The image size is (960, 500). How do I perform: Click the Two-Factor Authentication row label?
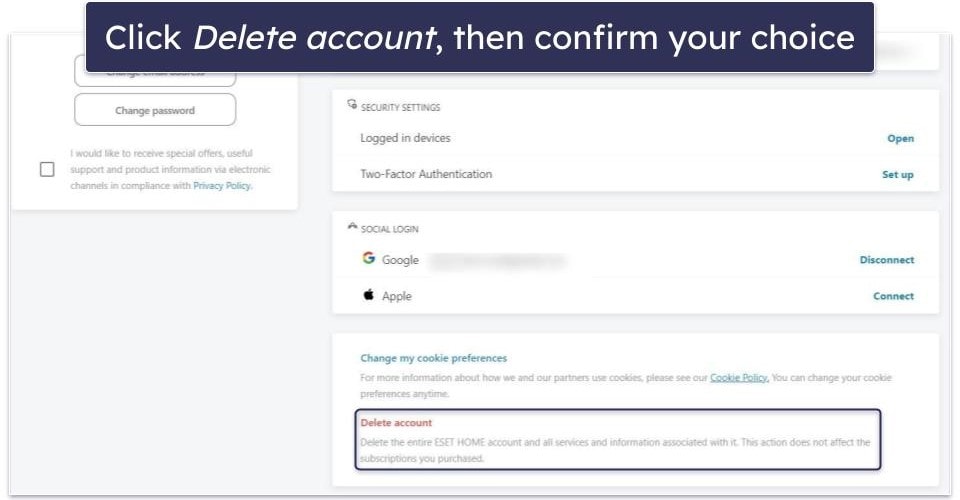click(x=426, y=174)
